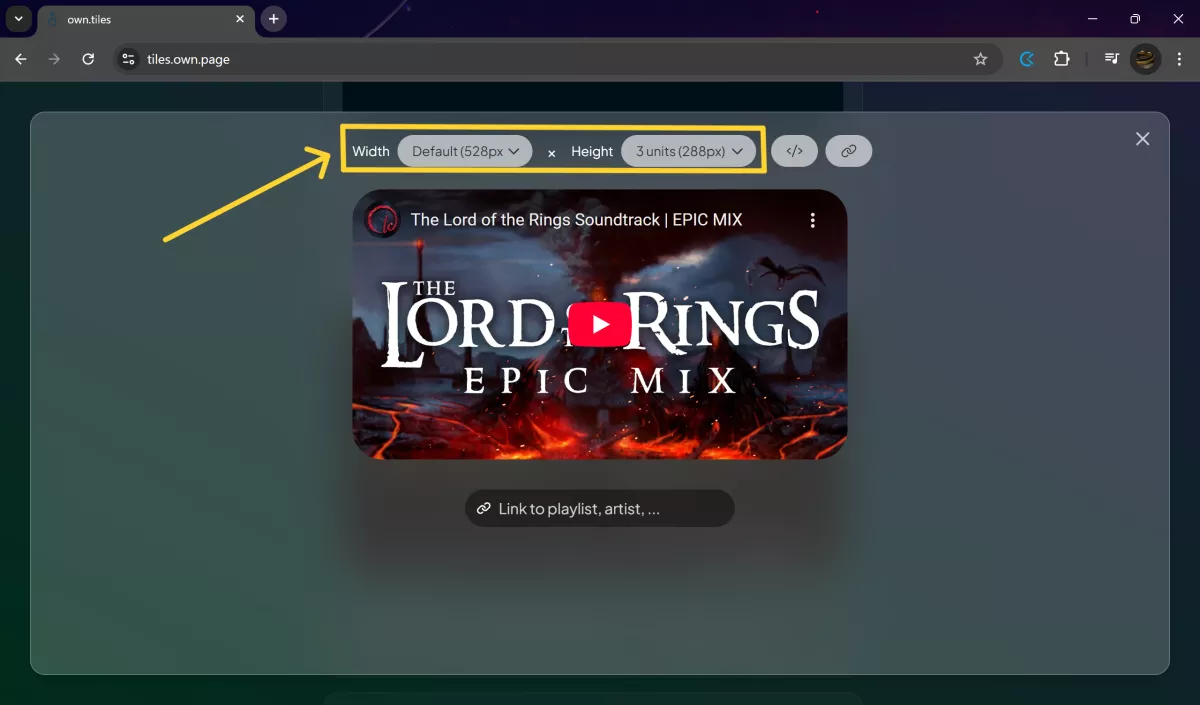Click the embed code button
This screenshot has height=705, width=1200.
pos(794,151)
